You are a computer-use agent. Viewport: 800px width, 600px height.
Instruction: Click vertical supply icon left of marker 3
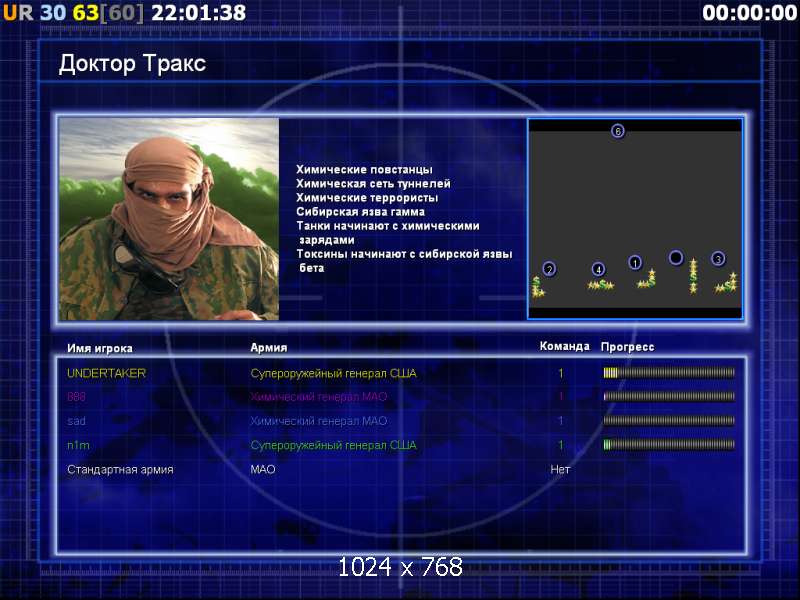pos(693,276)
